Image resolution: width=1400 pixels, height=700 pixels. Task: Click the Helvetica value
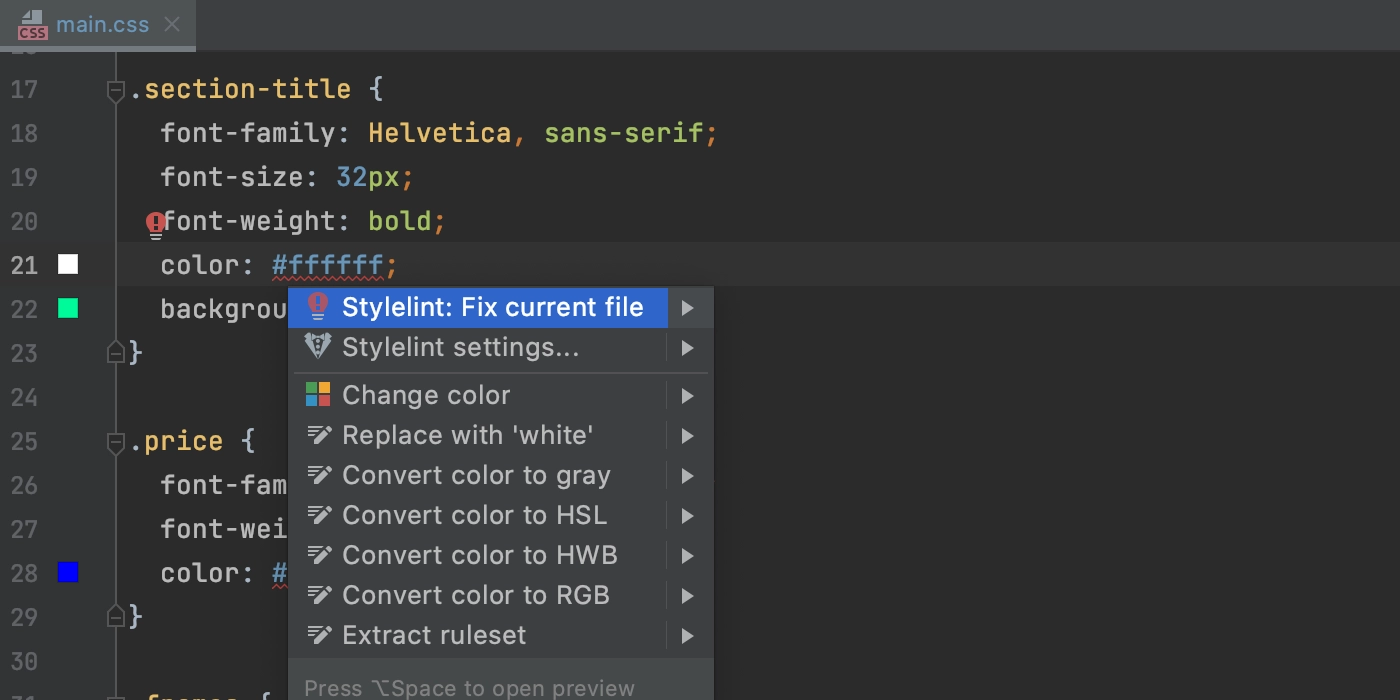click(x=440, y=133)
